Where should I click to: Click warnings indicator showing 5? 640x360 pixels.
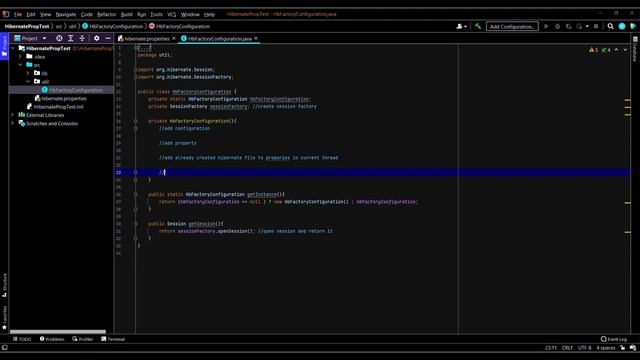pyautogui.click(x=593, y=50)
